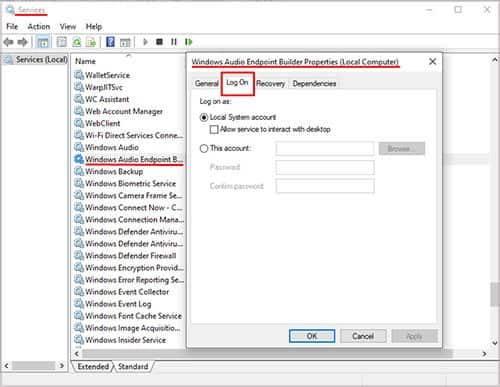Screen dimensions: 500x387
Task: Click the gear icon beside Windows Backup
Action: tap(79, 171)
